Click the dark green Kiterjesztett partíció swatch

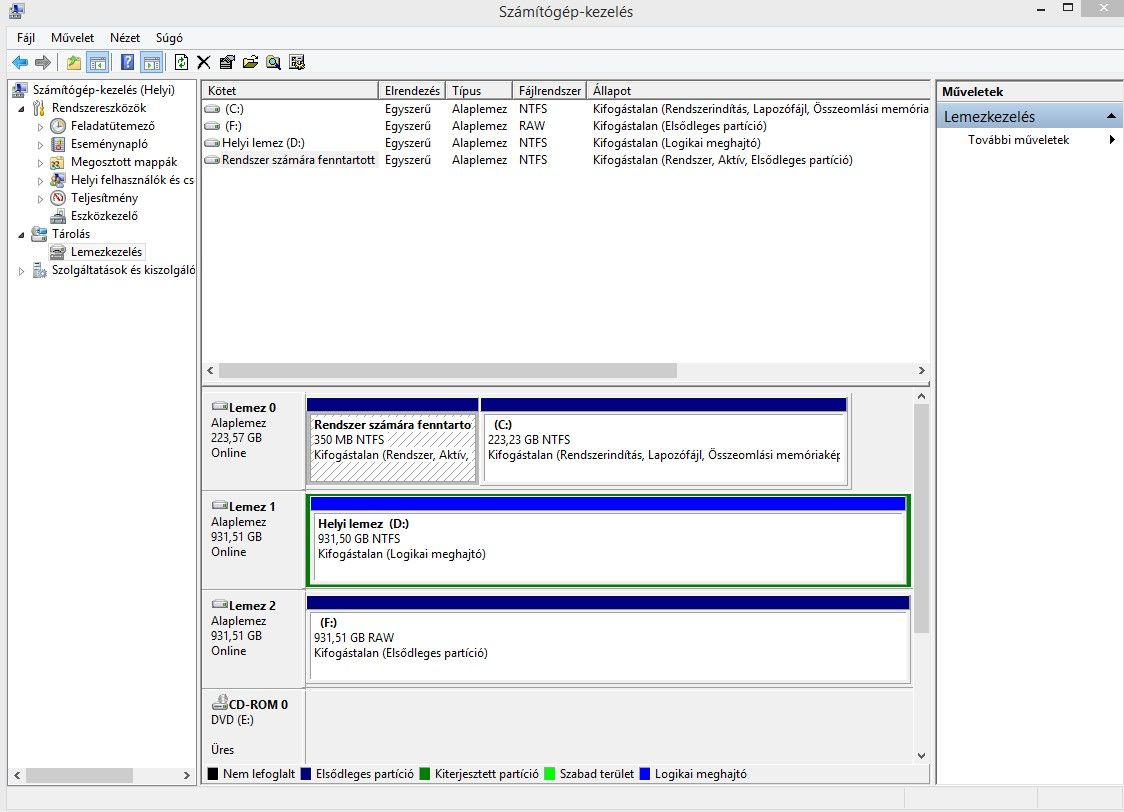(x=424, y=774)
